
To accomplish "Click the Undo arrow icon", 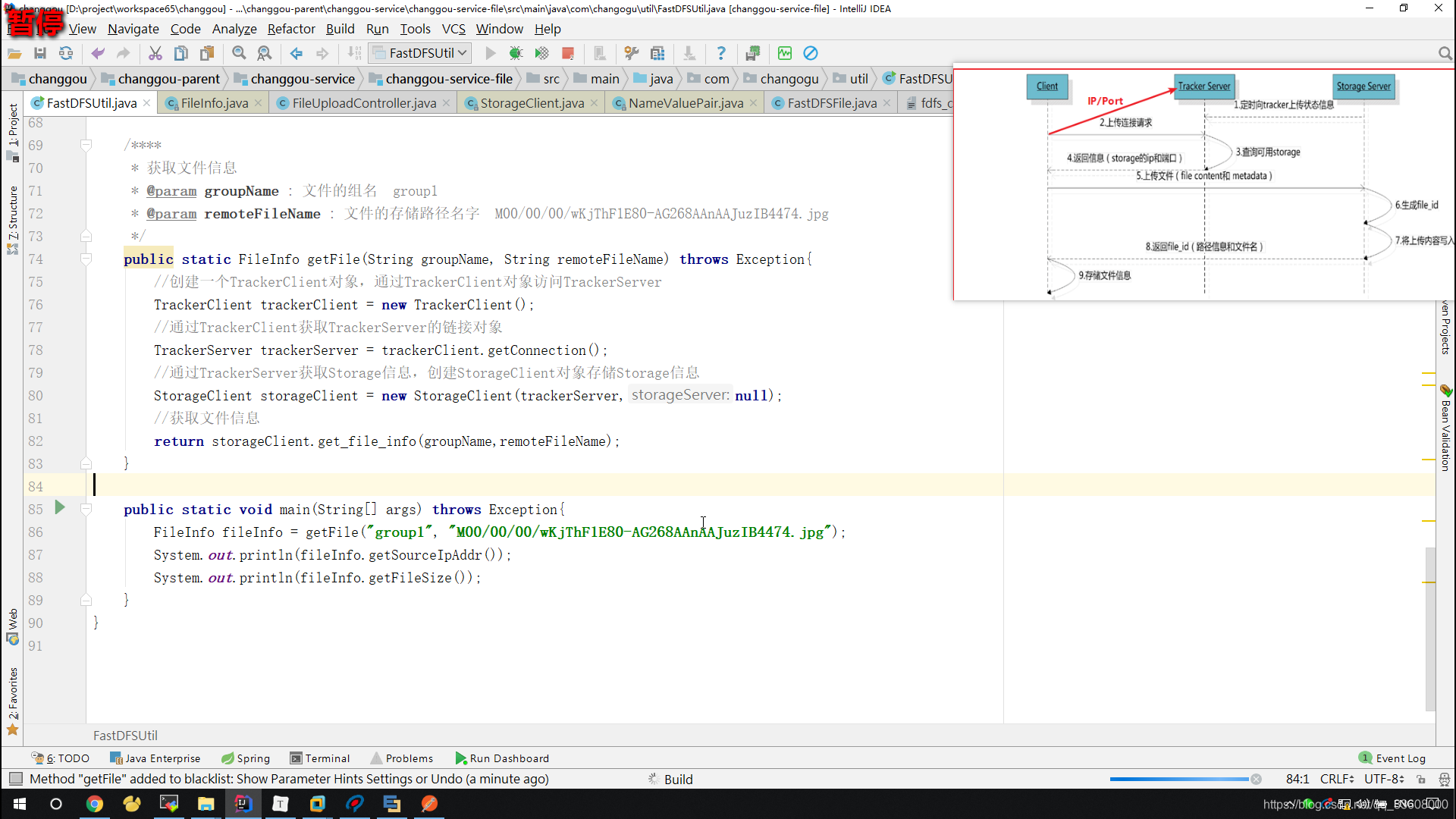I will point(98,53).
